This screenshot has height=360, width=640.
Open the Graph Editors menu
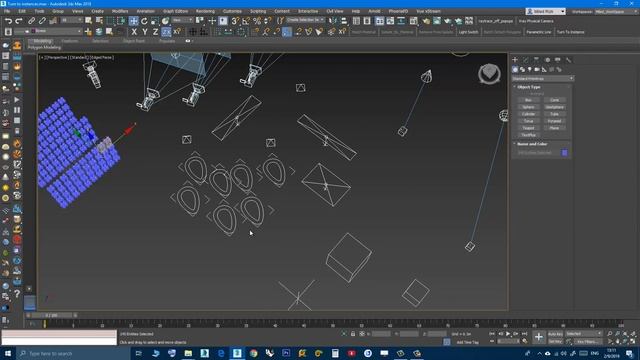tap(176, 11)
